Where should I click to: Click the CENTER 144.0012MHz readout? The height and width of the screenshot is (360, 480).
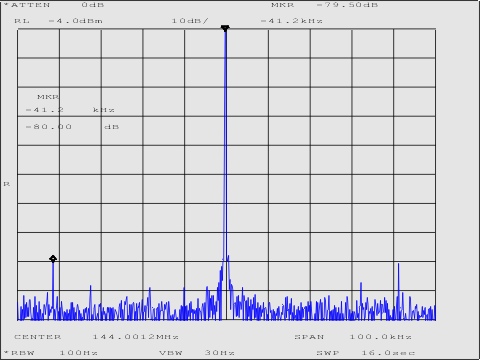tap(96, 337)
